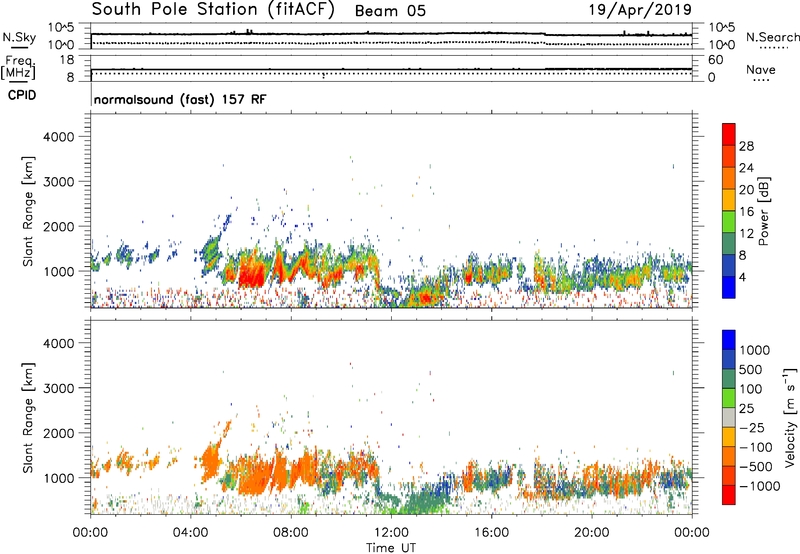Pick the red bottom velocity colorbar segment
Screen dimensions: 800x554
click(729, 495)
